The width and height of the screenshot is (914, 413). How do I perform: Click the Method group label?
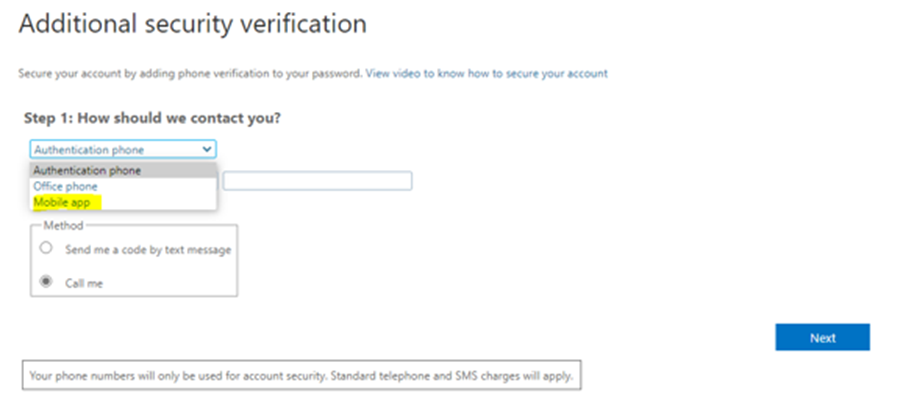[x=63, y=226]
